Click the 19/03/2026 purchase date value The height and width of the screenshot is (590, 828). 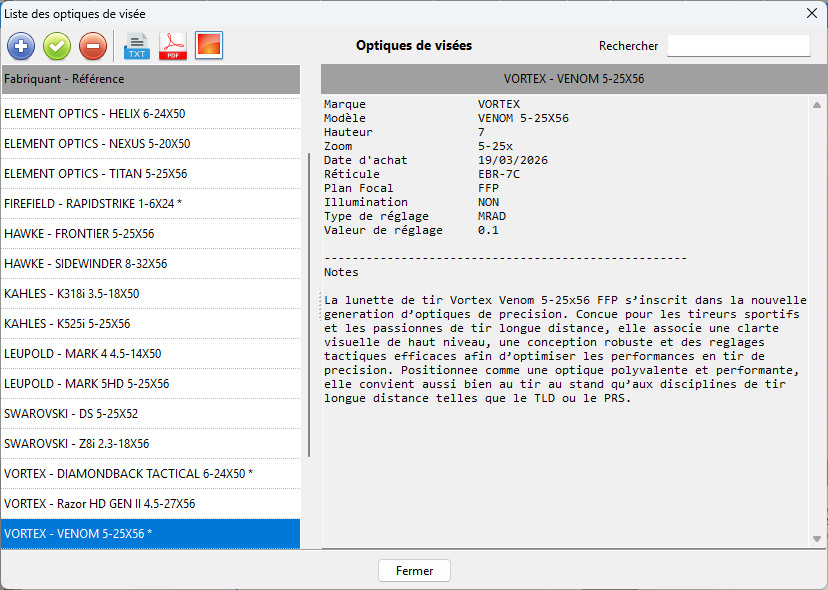[513, 160]
